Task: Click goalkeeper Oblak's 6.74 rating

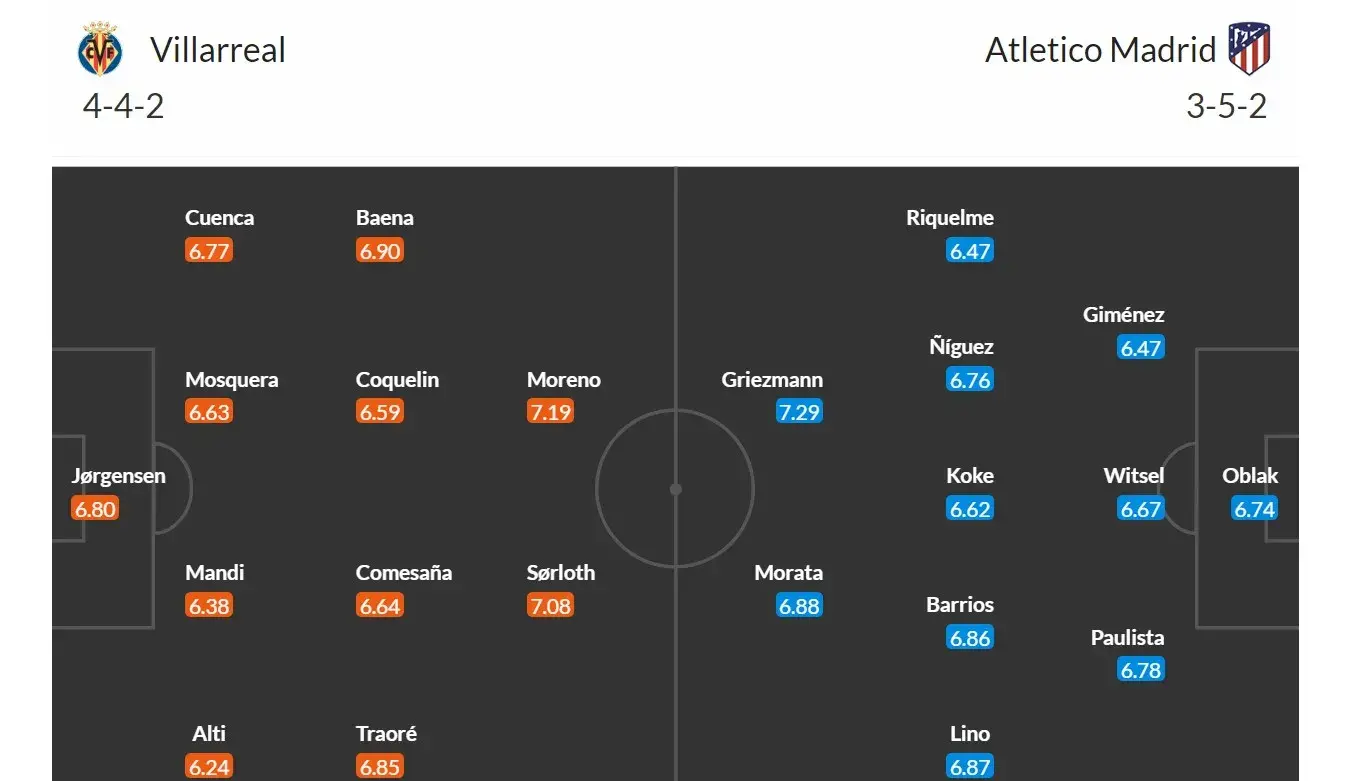Action: (1254, 509)
